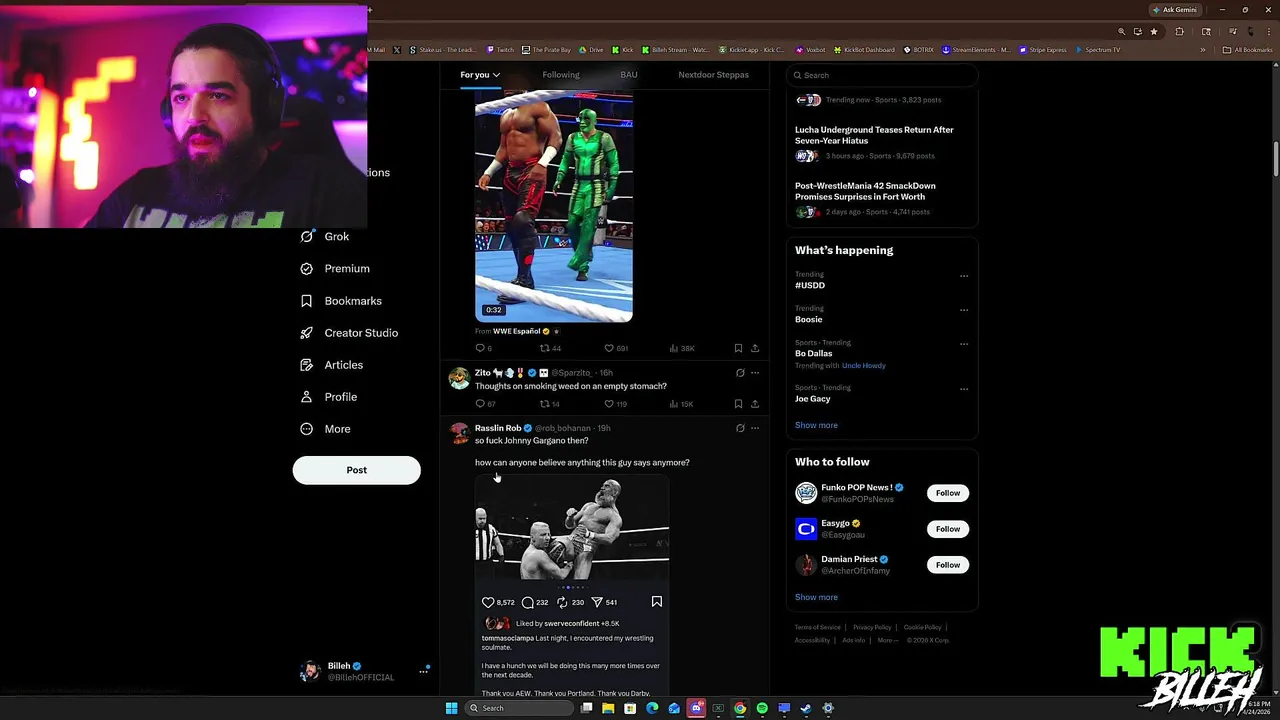This screenshot has height=720, width=1280.
Task: Open Privacy Policy footer link
Action: (x=872, y=627)
